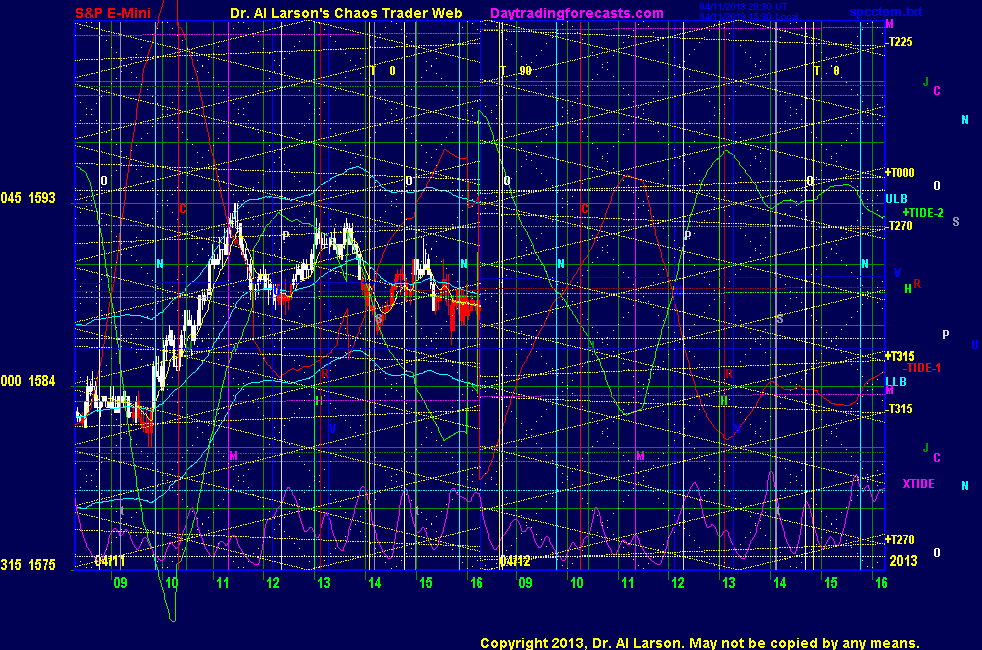Click the green +TIDE-2 label

point(923,213)
